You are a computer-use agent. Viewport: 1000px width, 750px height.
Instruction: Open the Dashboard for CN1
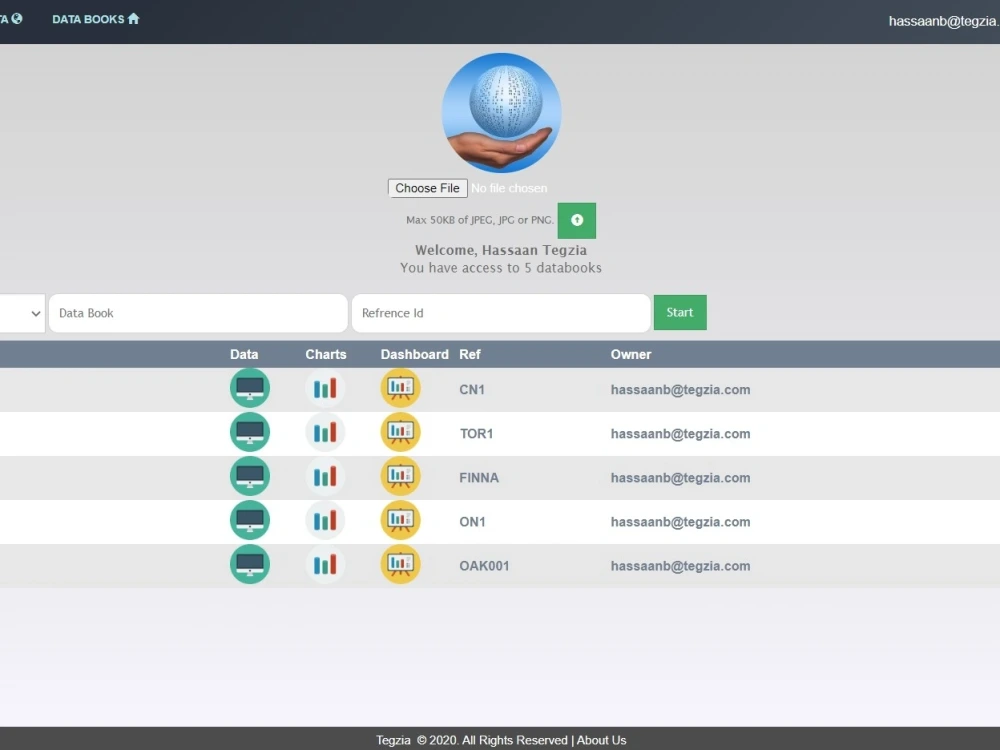(x=400, y=388)
